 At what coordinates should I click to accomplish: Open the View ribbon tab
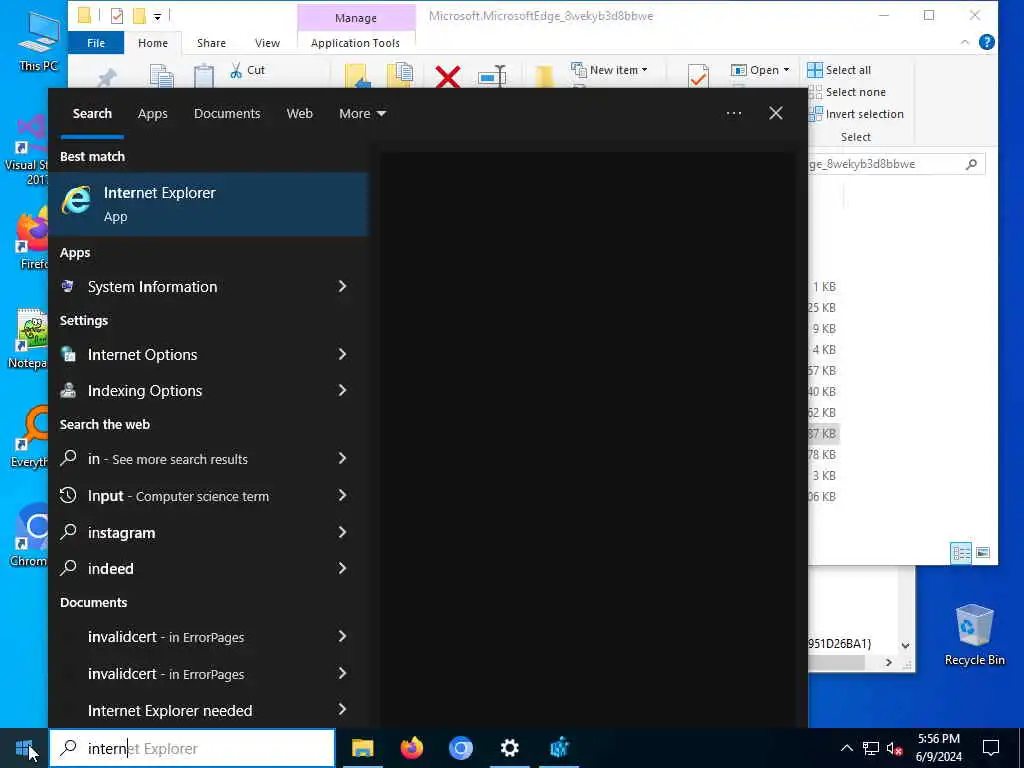pyautogui.click(x=267, y=43)
